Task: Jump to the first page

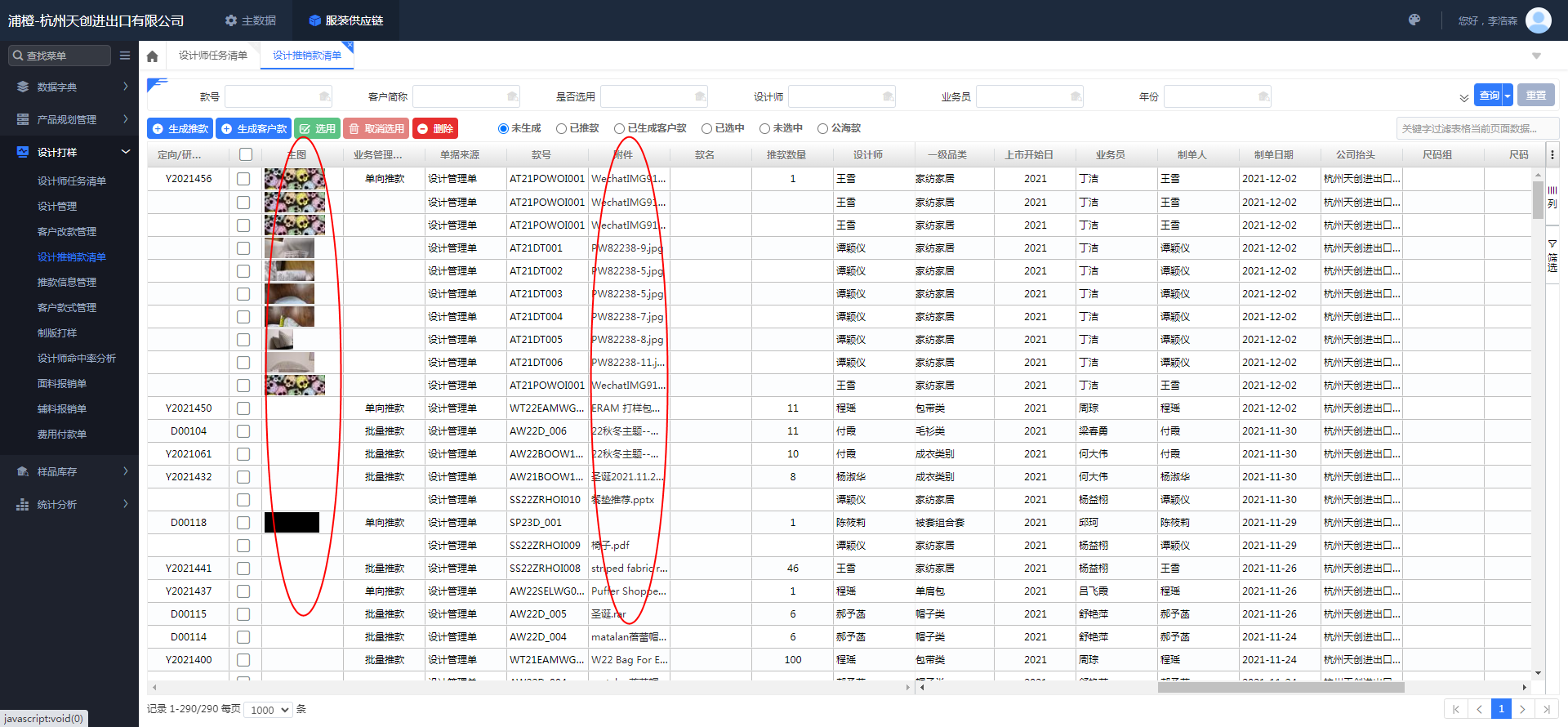Action: pos(1455,709)
